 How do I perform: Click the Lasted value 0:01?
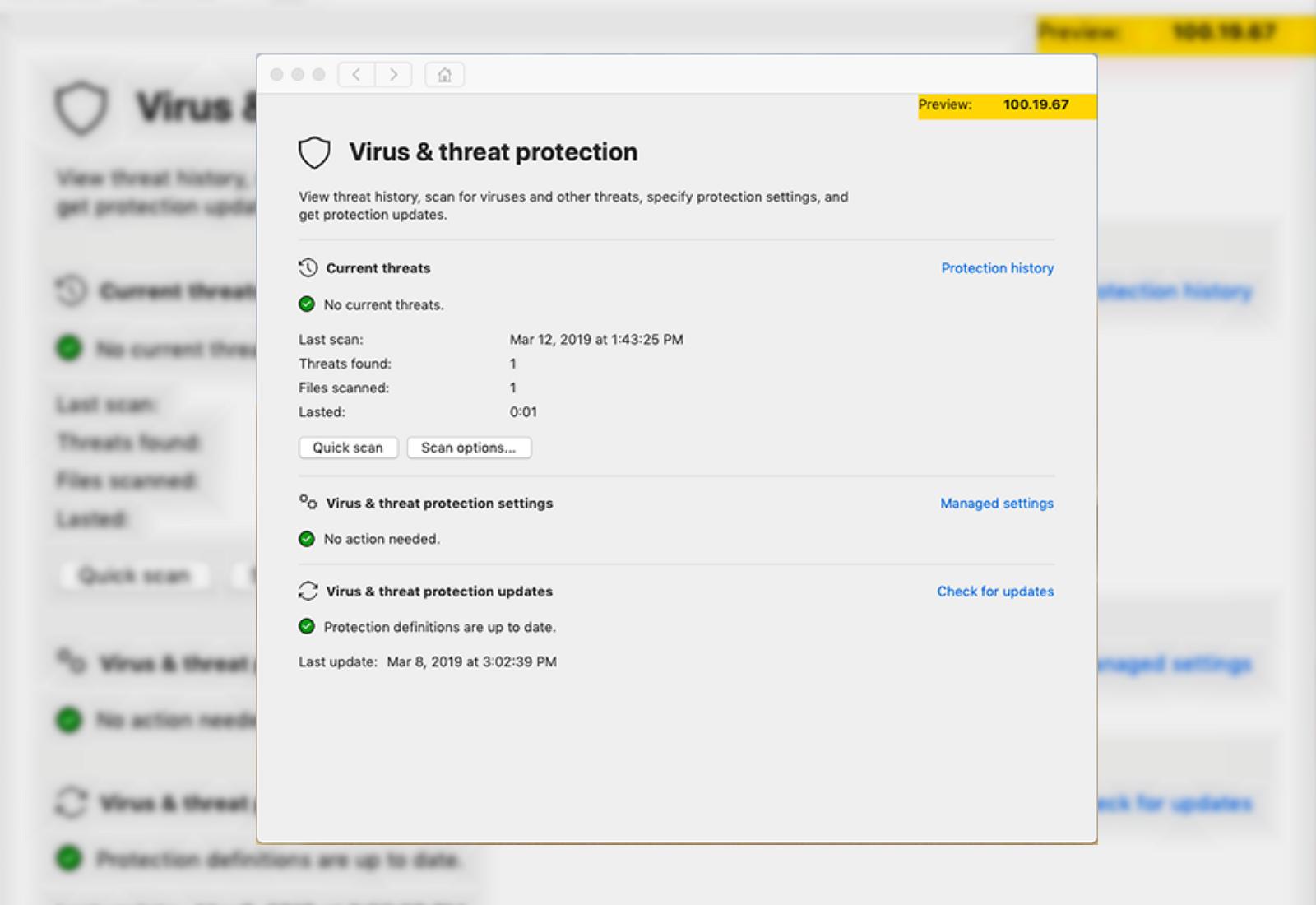click(x=523, y=412)
